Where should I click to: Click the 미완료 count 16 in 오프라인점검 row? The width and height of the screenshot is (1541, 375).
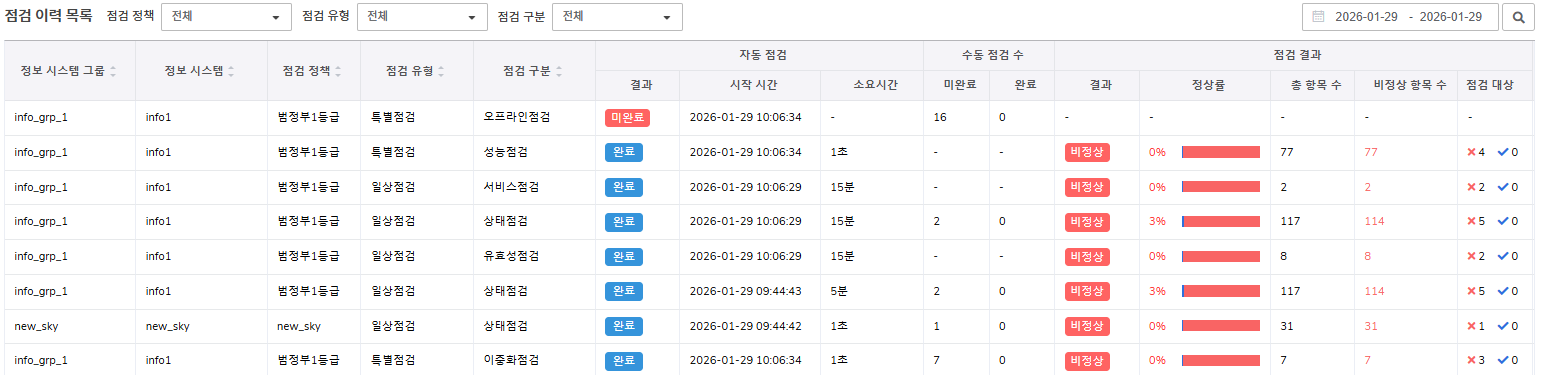tap(940, 118)
